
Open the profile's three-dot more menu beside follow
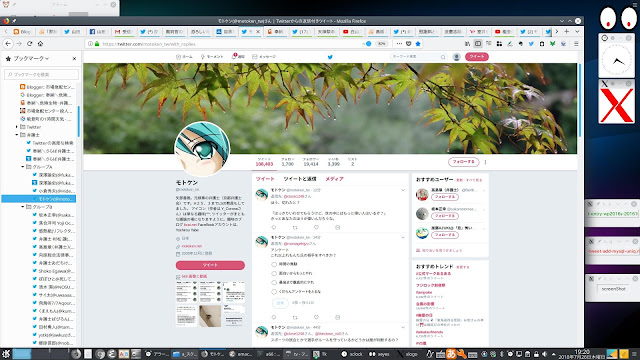[485, 162]
